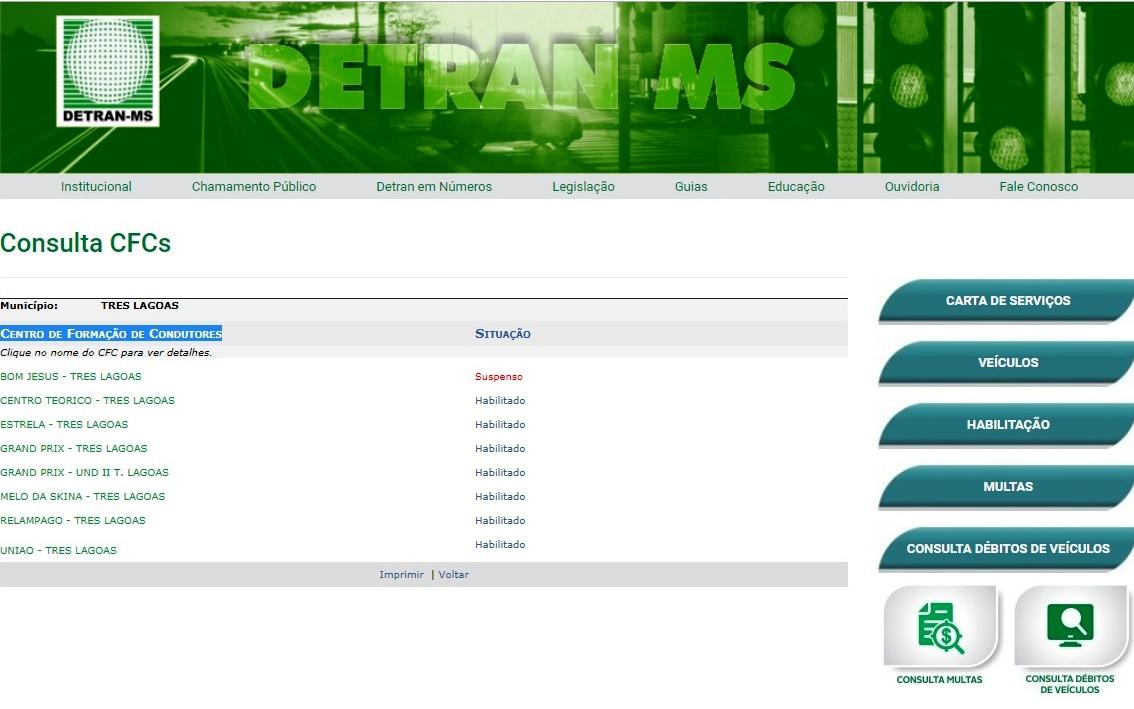1134x709 pixels.
Task: Select GRAND PRIX - TRES LAGOAS
Action: pos(74,448)
